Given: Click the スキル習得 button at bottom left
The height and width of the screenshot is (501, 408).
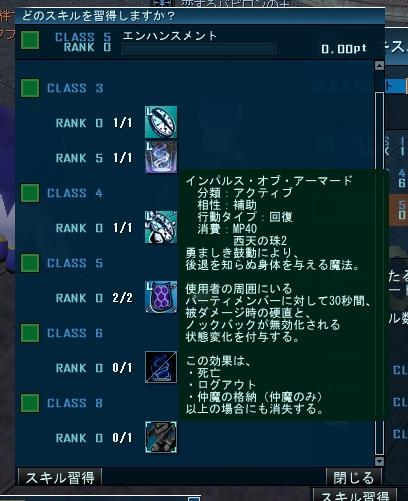Looking at the screenshot, I should click(x=60, y=478).
